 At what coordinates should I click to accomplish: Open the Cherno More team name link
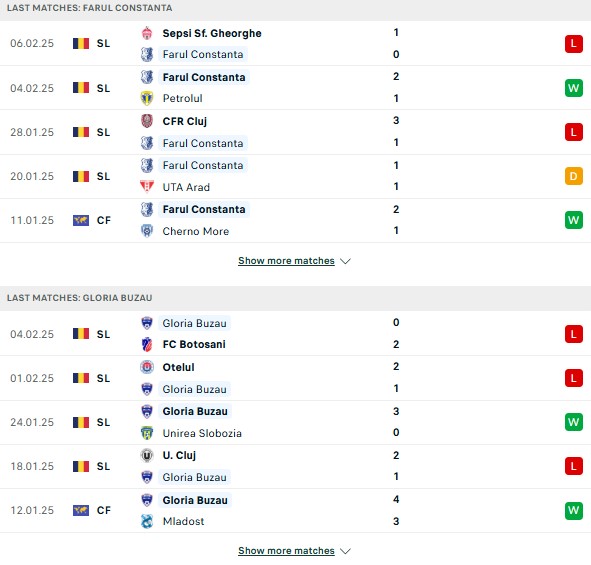[x=196, y=231]
